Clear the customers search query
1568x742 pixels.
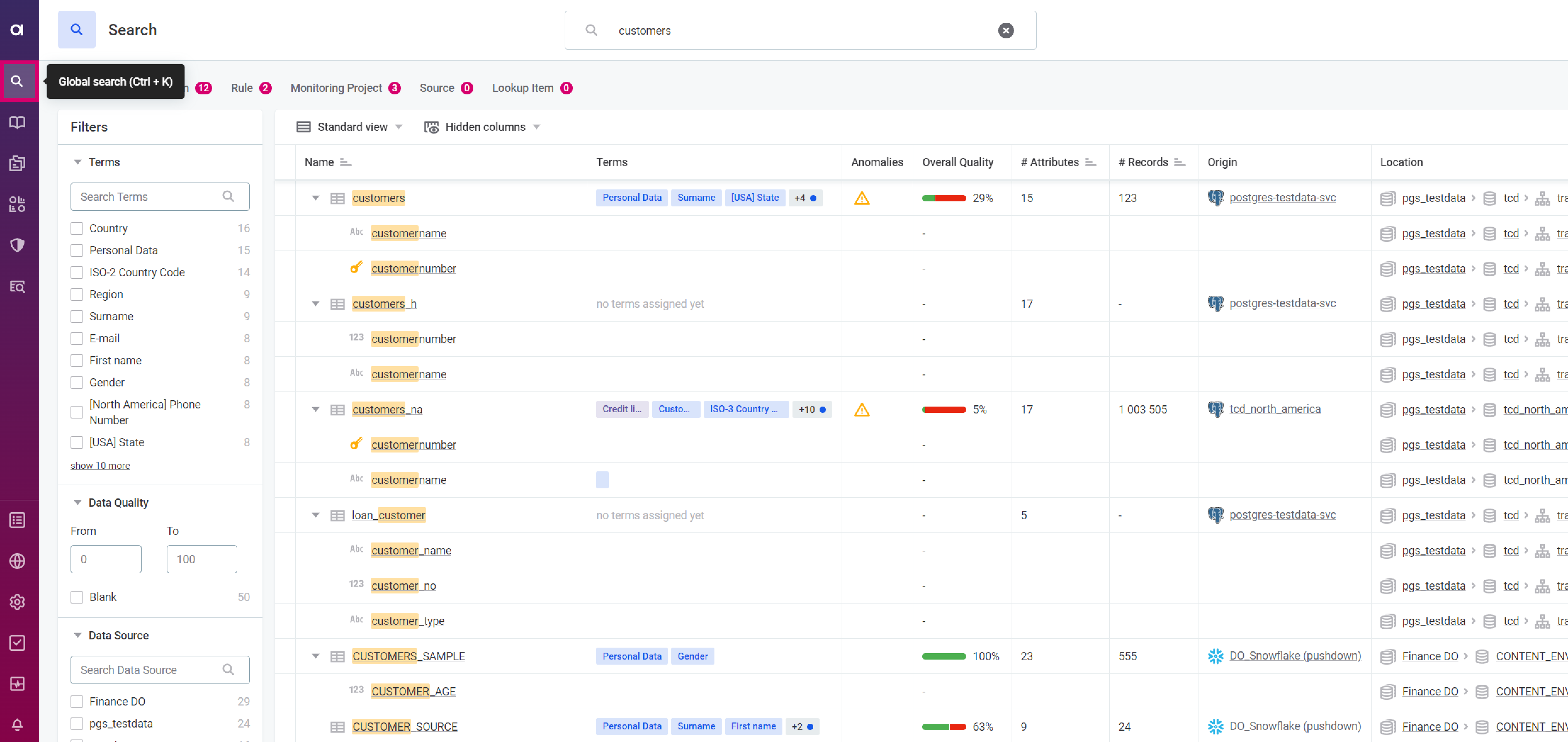1006,31
